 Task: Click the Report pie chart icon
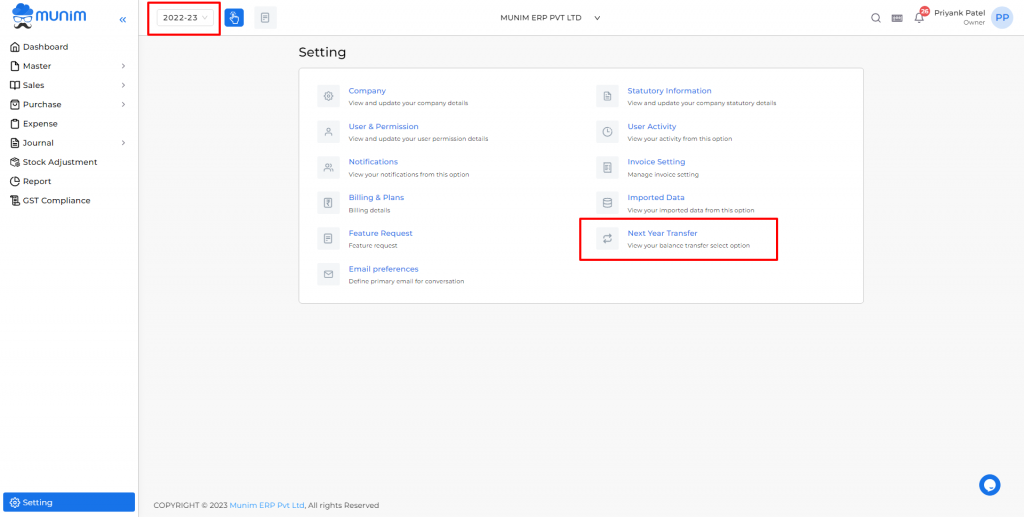pyautogui.click(x=15, y=181)
